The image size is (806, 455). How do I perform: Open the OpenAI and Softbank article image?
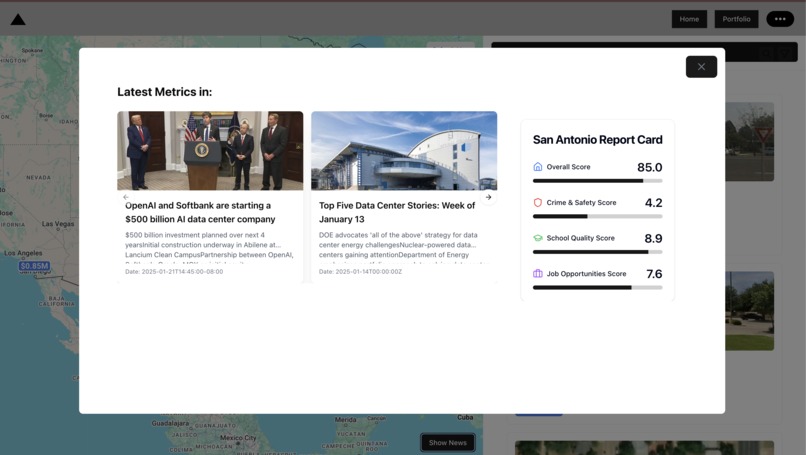(x=210, y=151)
